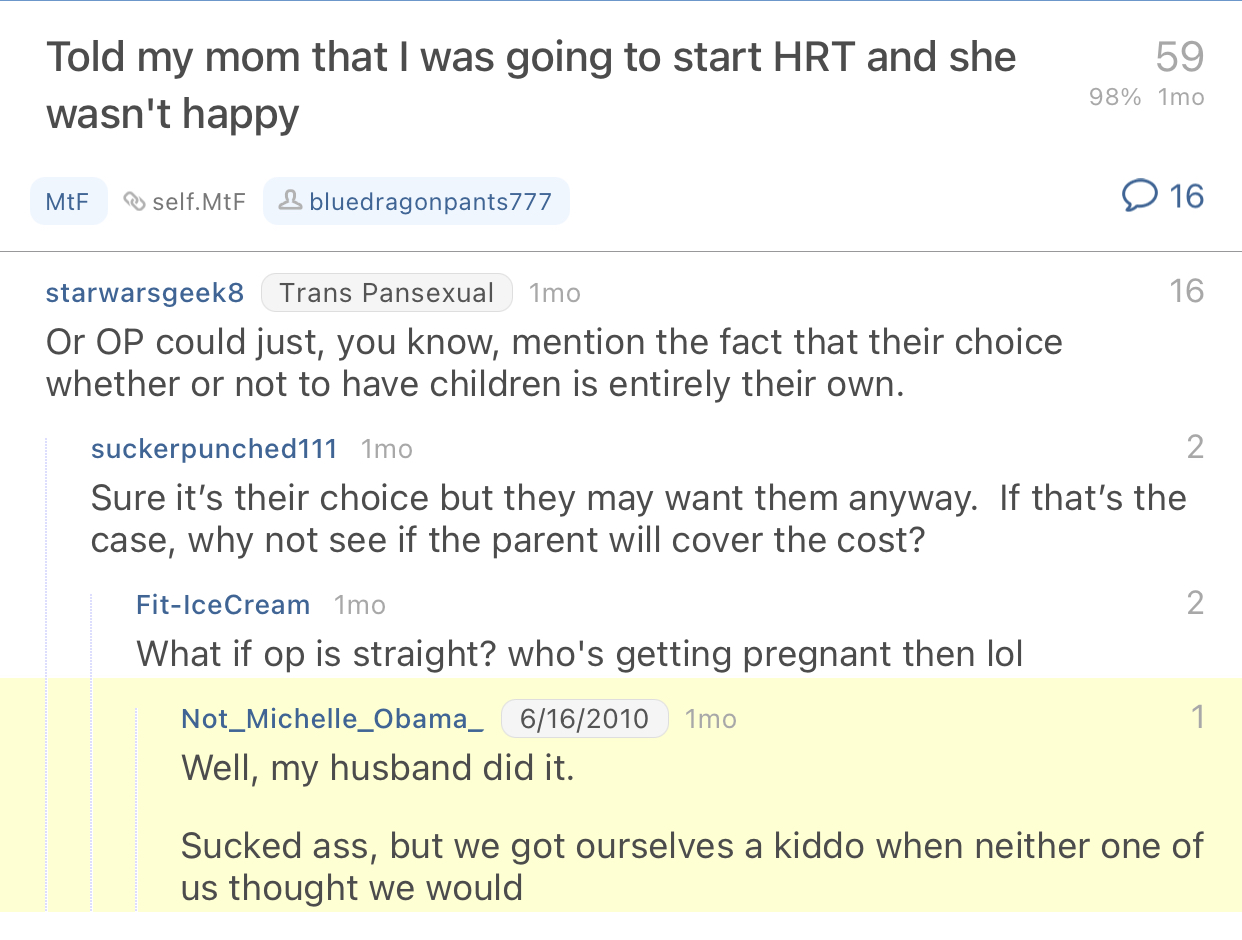This screenshot has width=1242, height=940.
Task: Open the comments bubble icon showing 16
Action: tap(1137, 196)
